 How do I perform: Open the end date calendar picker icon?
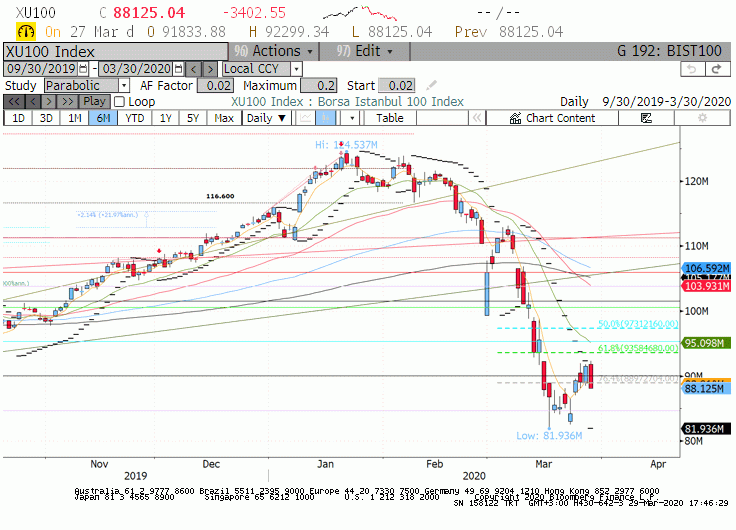178,69
